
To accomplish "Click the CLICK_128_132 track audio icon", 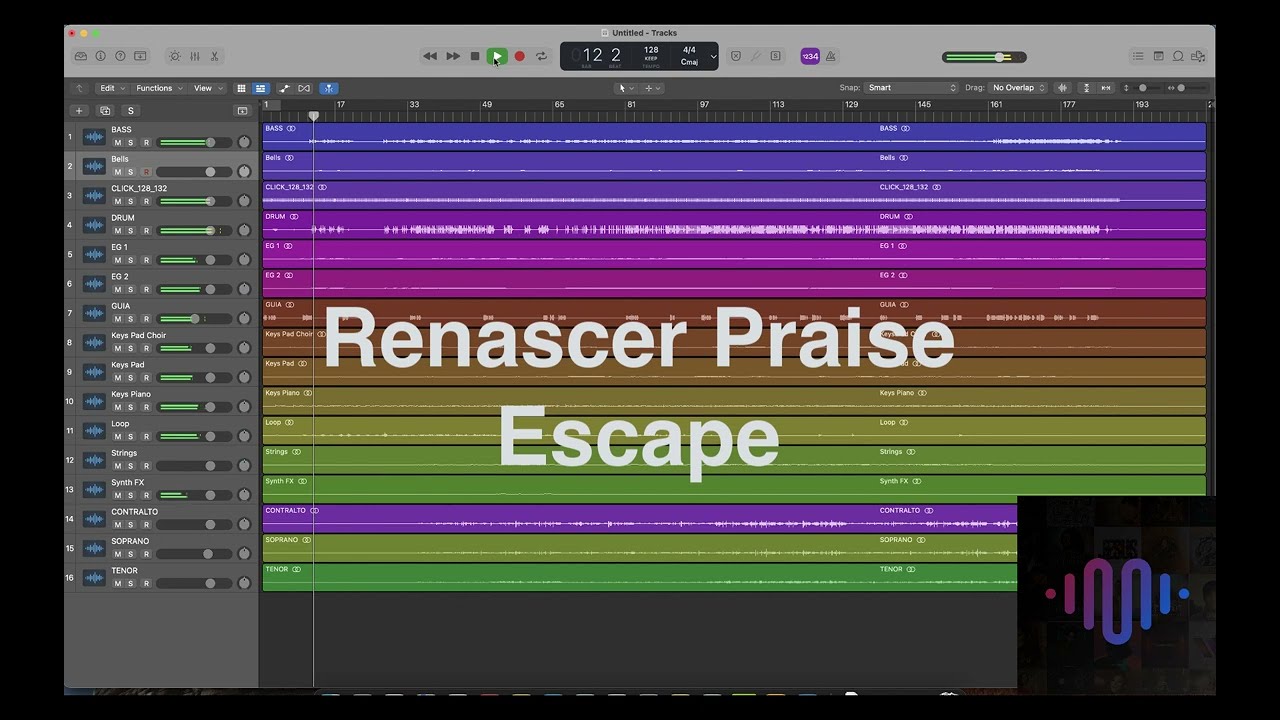I will pos(94,195).
